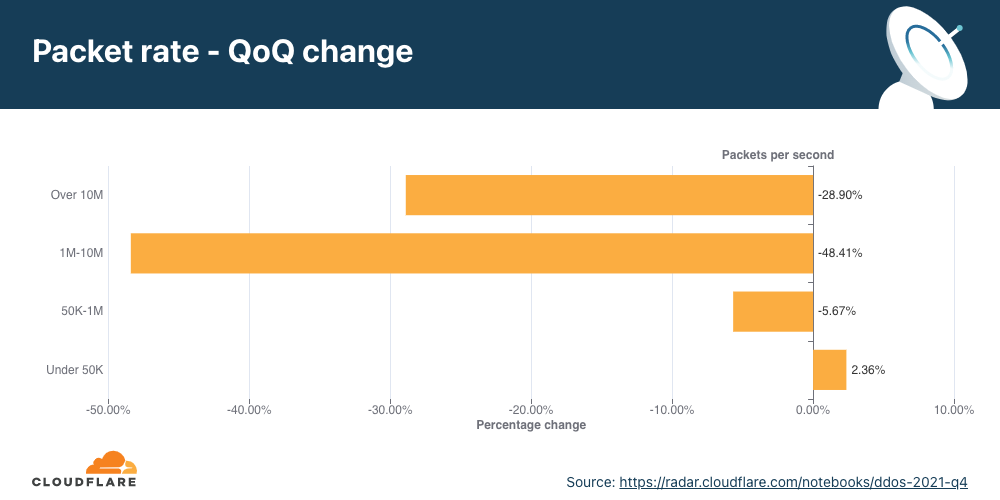Click the 10.00% axis tick label
This screenshot has height=500, width=1000.
point(954,409)
